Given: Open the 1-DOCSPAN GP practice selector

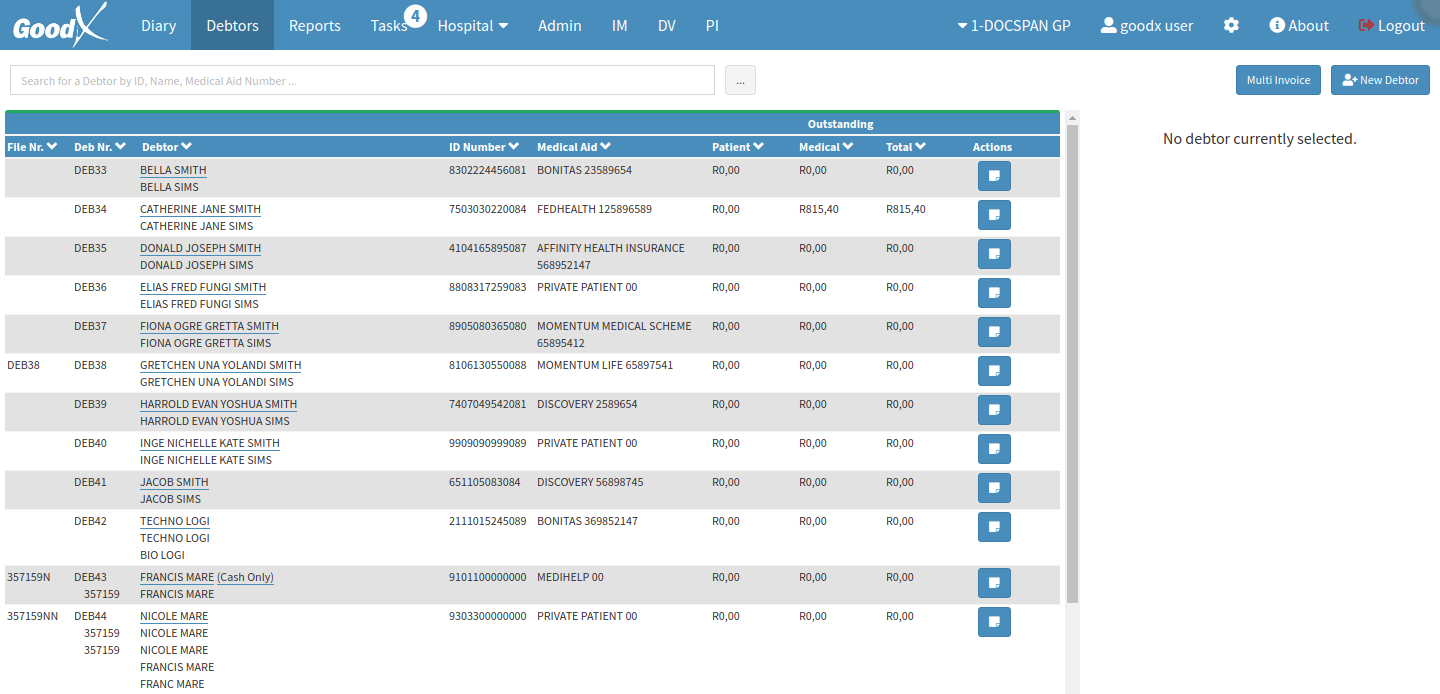Looking at the screenshot, I should [1013, 25].
